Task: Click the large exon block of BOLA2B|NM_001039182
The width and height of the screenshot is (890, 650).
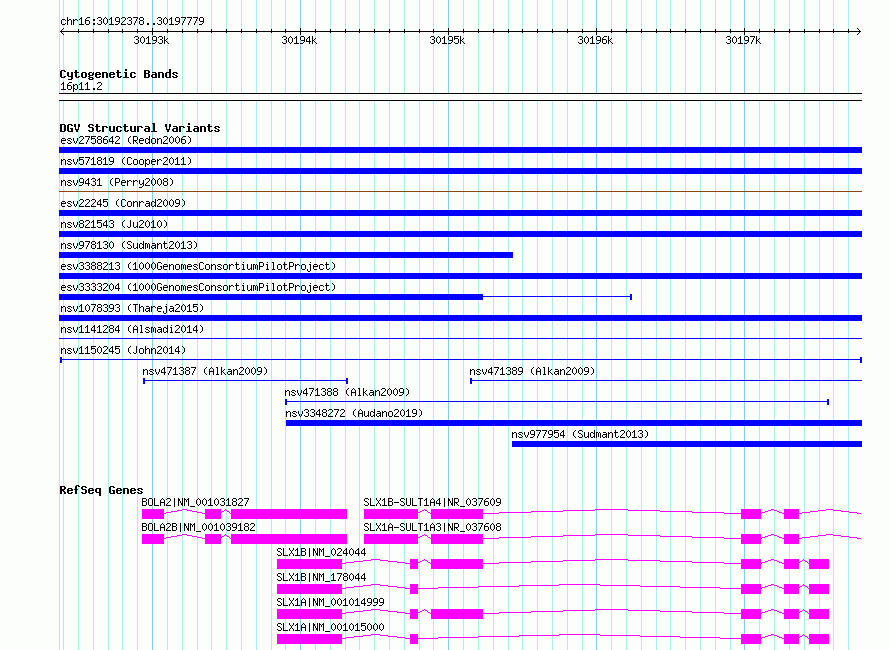Action: (289, 539)
